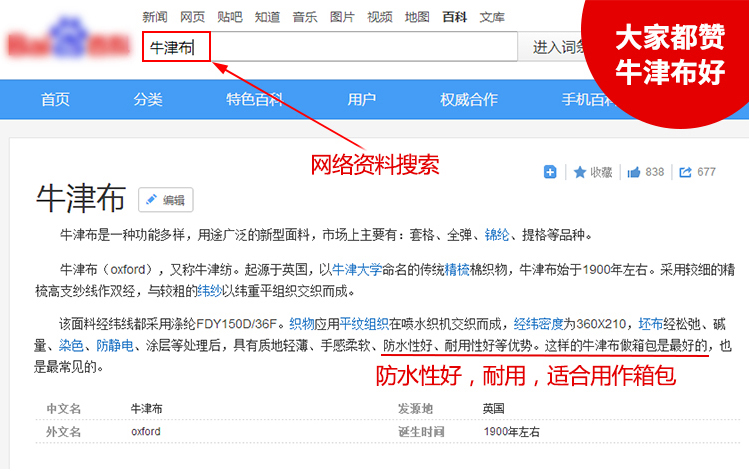Click the 诞生时间 label in info table
The image size is (750, 475).
pos(421,432)
